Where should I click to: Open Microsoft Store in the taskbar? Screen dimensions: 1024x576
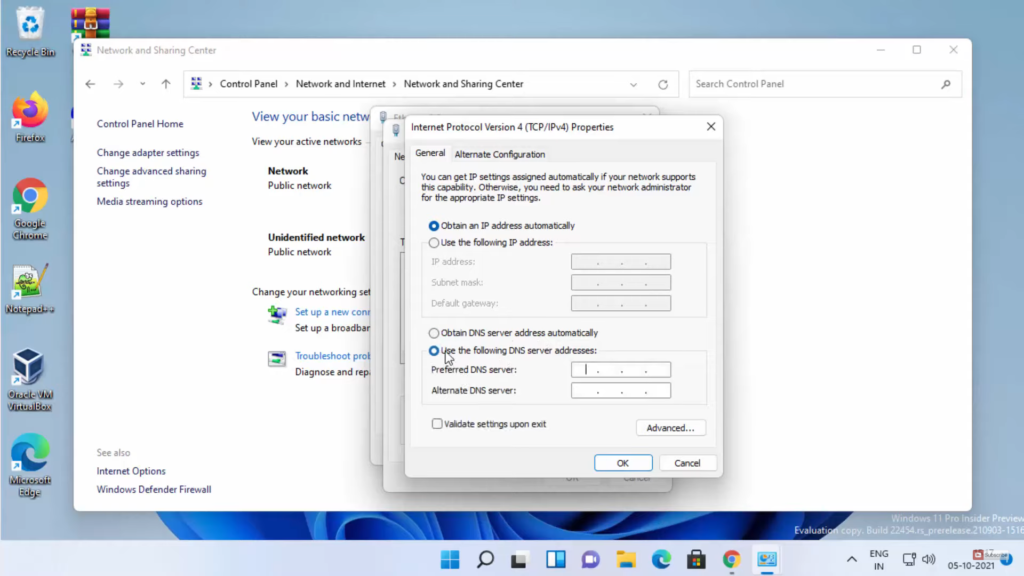696,559
